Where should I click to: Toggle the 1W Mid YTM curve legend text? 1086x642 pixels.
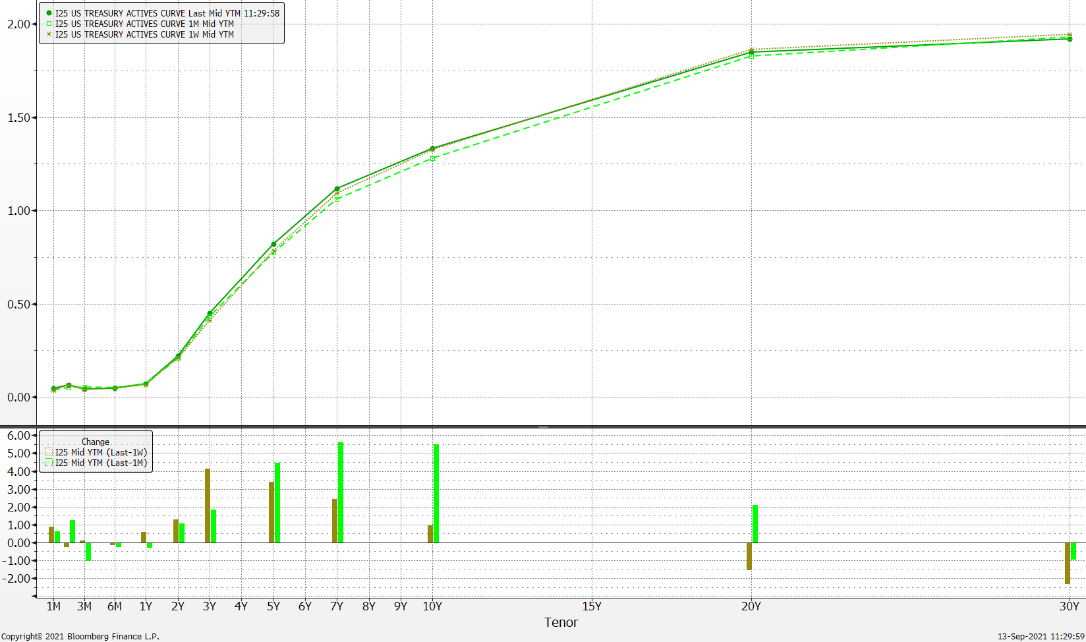pyautogui.click(x=144, y=34)
